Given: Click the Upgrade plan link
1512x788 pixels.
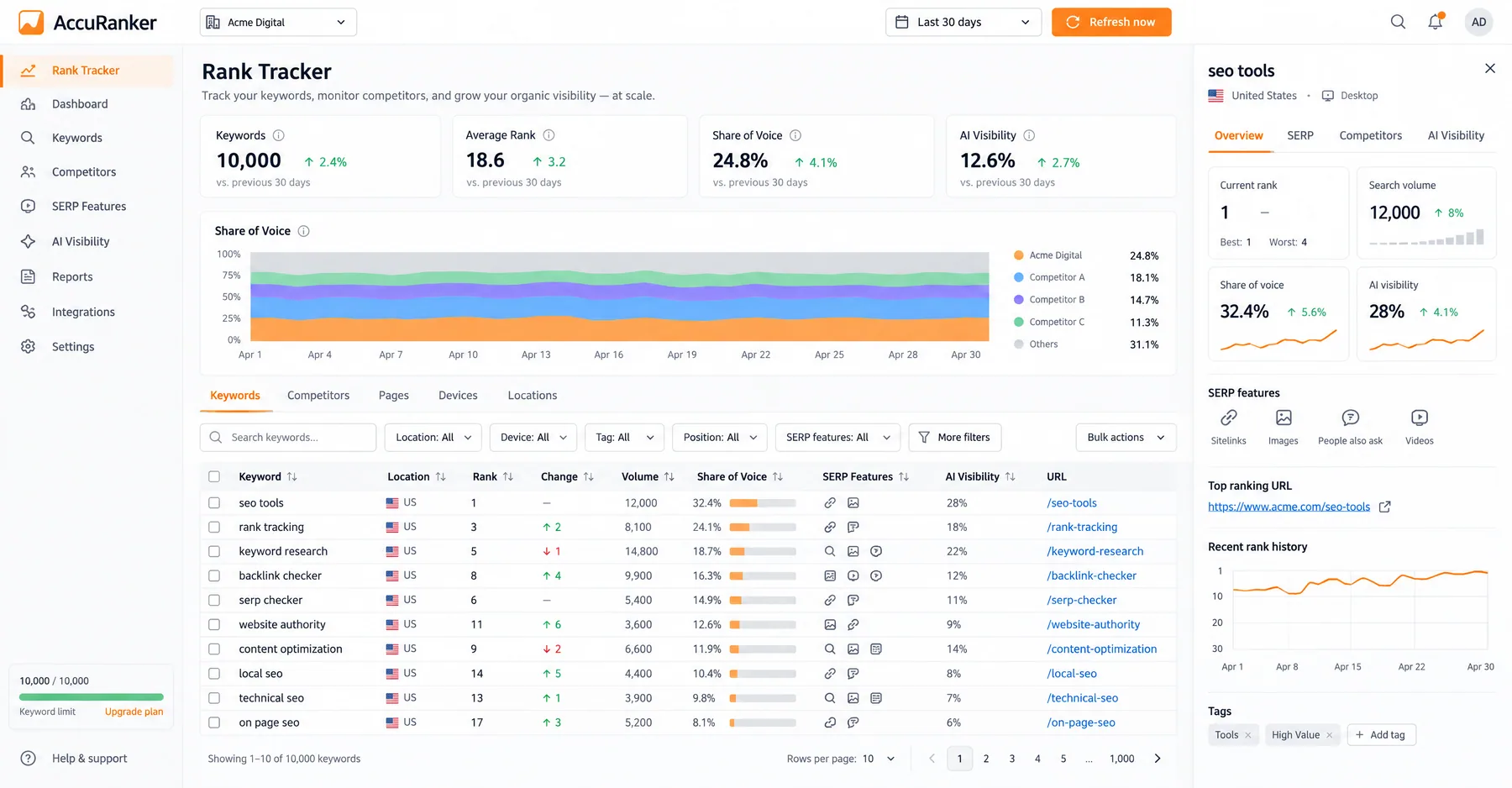Looking at the screenshot, I should 134,712.
